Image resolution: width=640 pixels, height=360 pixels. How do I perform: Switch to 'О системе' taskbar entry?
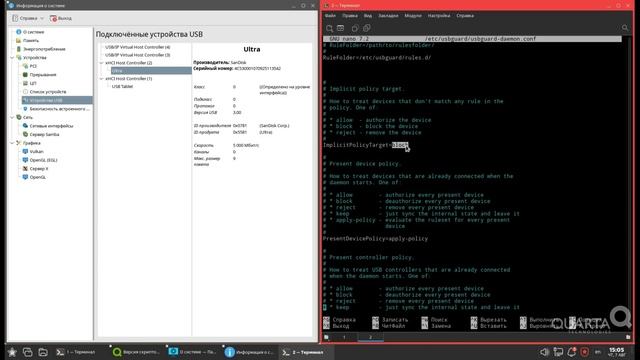[193, 352]
